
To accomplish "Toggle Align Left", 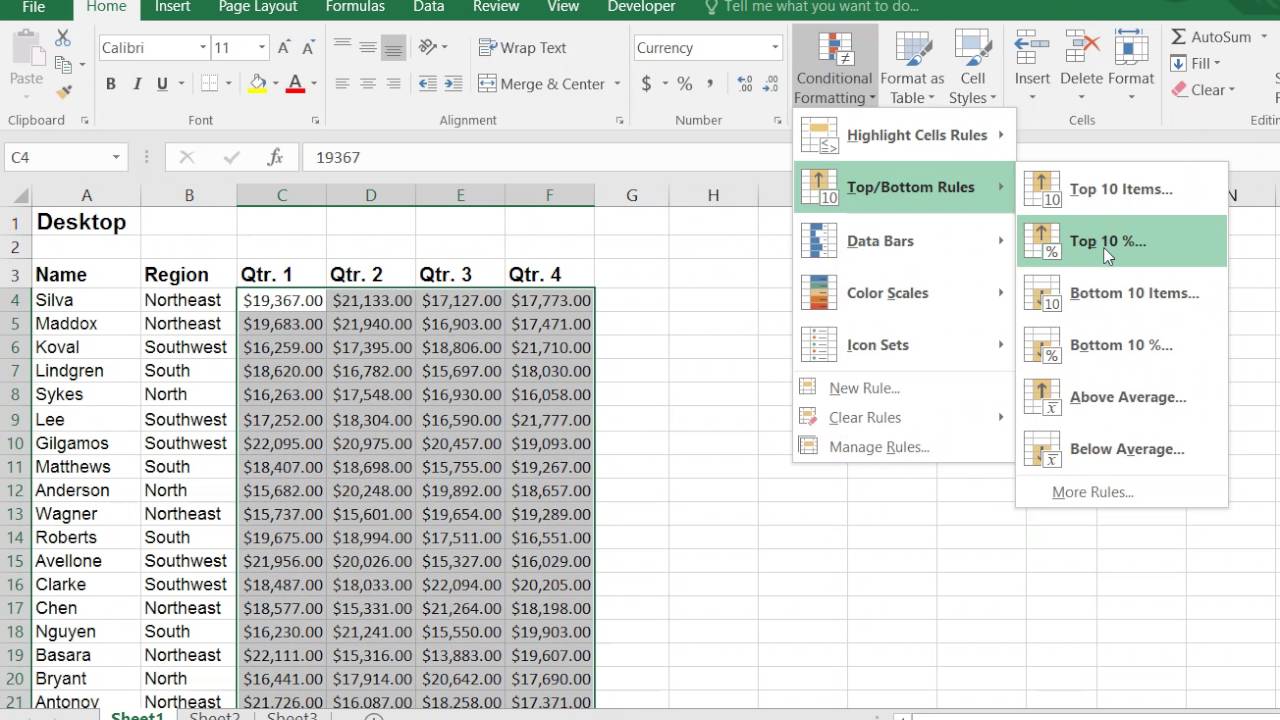I will click(342, 84).
